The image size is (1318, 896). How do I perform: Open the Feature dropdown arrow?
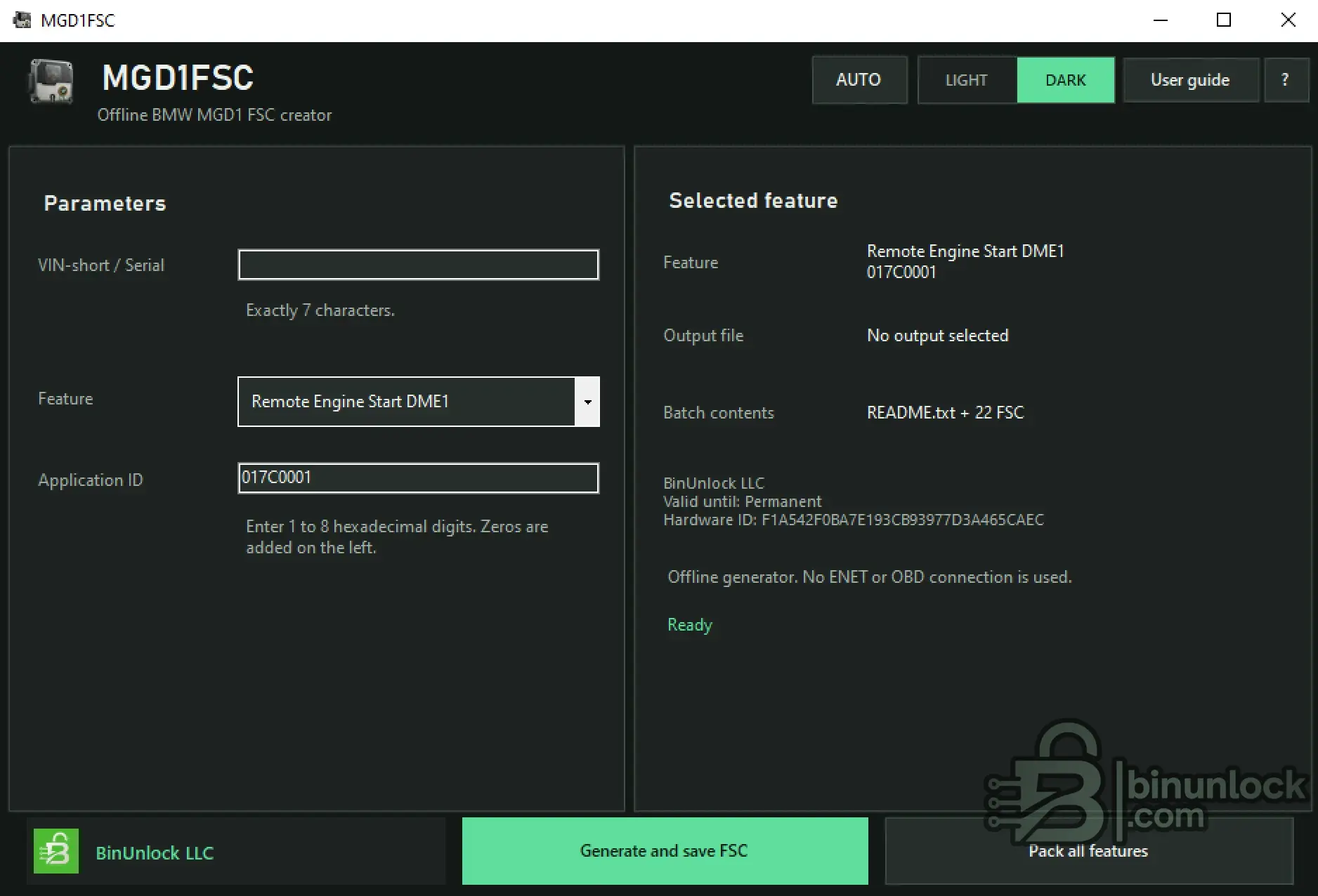coord(587,402)
